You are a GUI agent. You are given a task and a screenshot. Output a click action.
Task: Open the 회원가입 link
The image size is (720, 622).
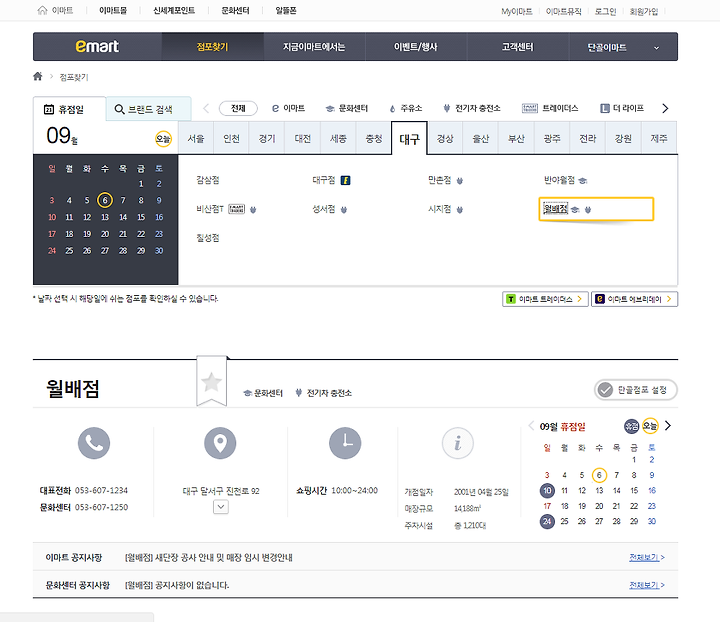tap(644, 11)
